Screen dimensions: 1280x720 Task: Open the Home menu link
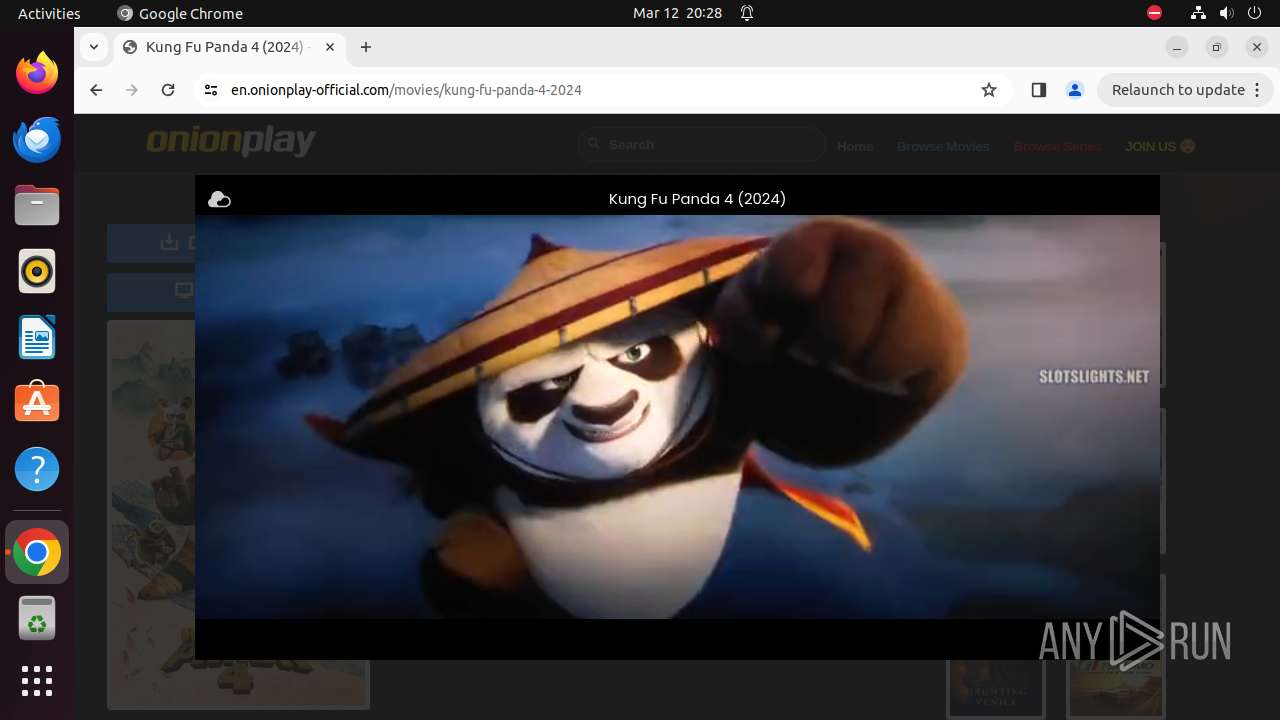(855, 146)
